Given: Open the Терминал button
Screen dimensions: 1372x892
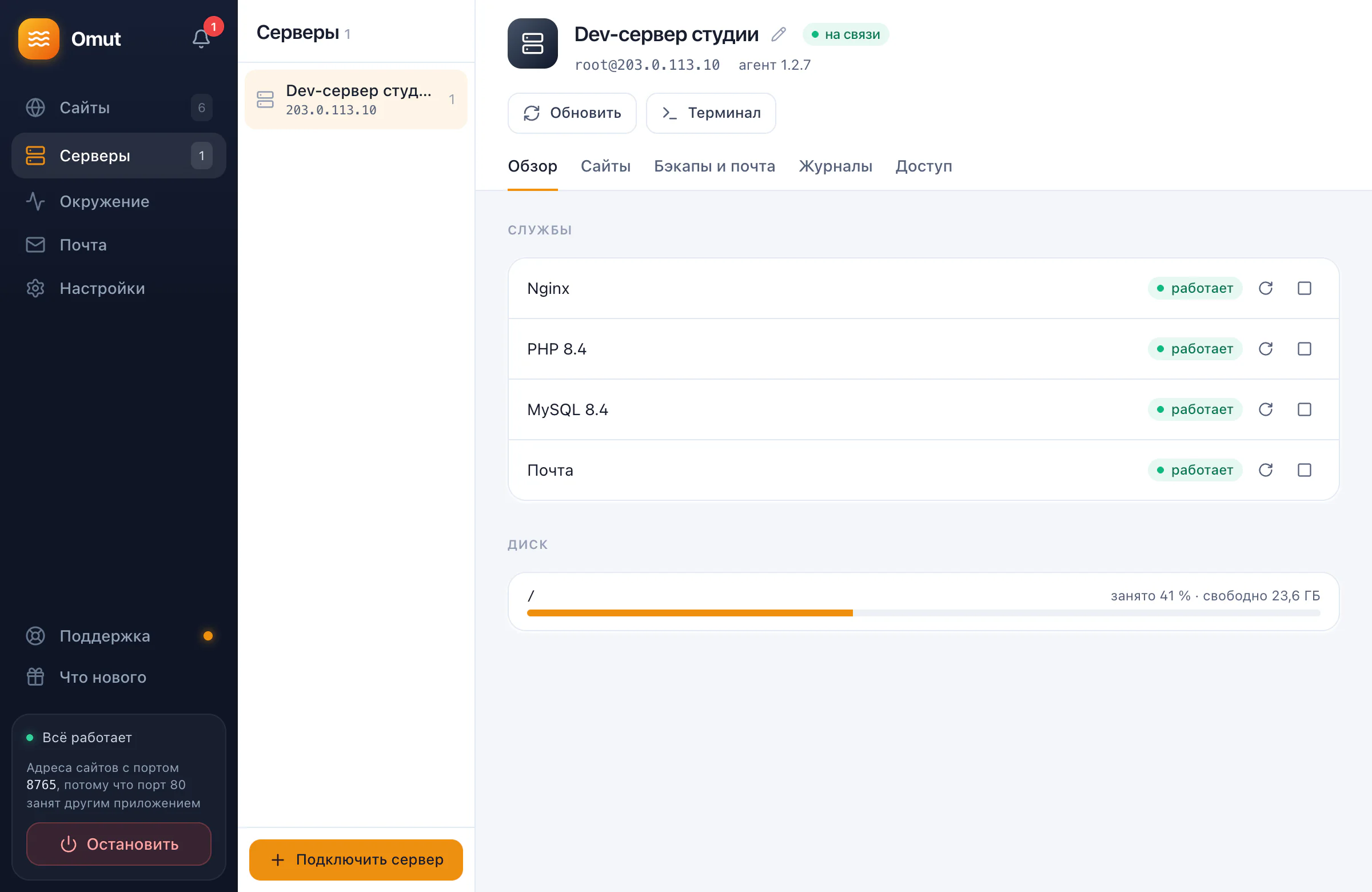Looking at the screenshot, I should click(x=711, y=113).
